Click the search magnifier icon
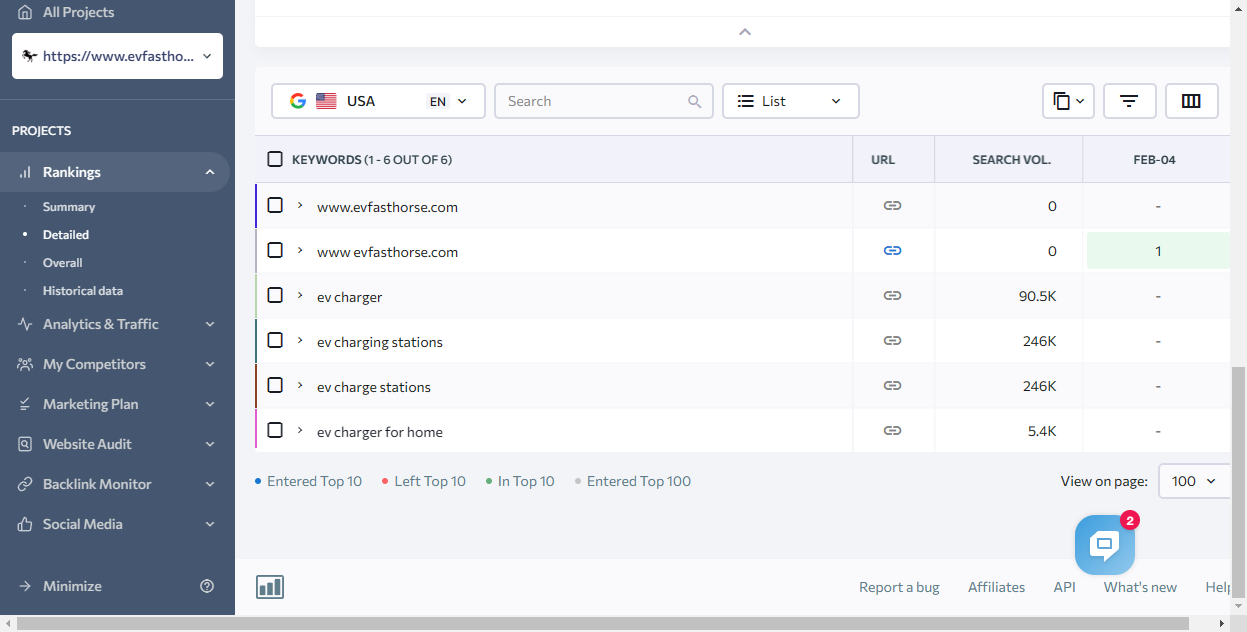This screenshot has height=632, width=1247. (x=695, y=101)
